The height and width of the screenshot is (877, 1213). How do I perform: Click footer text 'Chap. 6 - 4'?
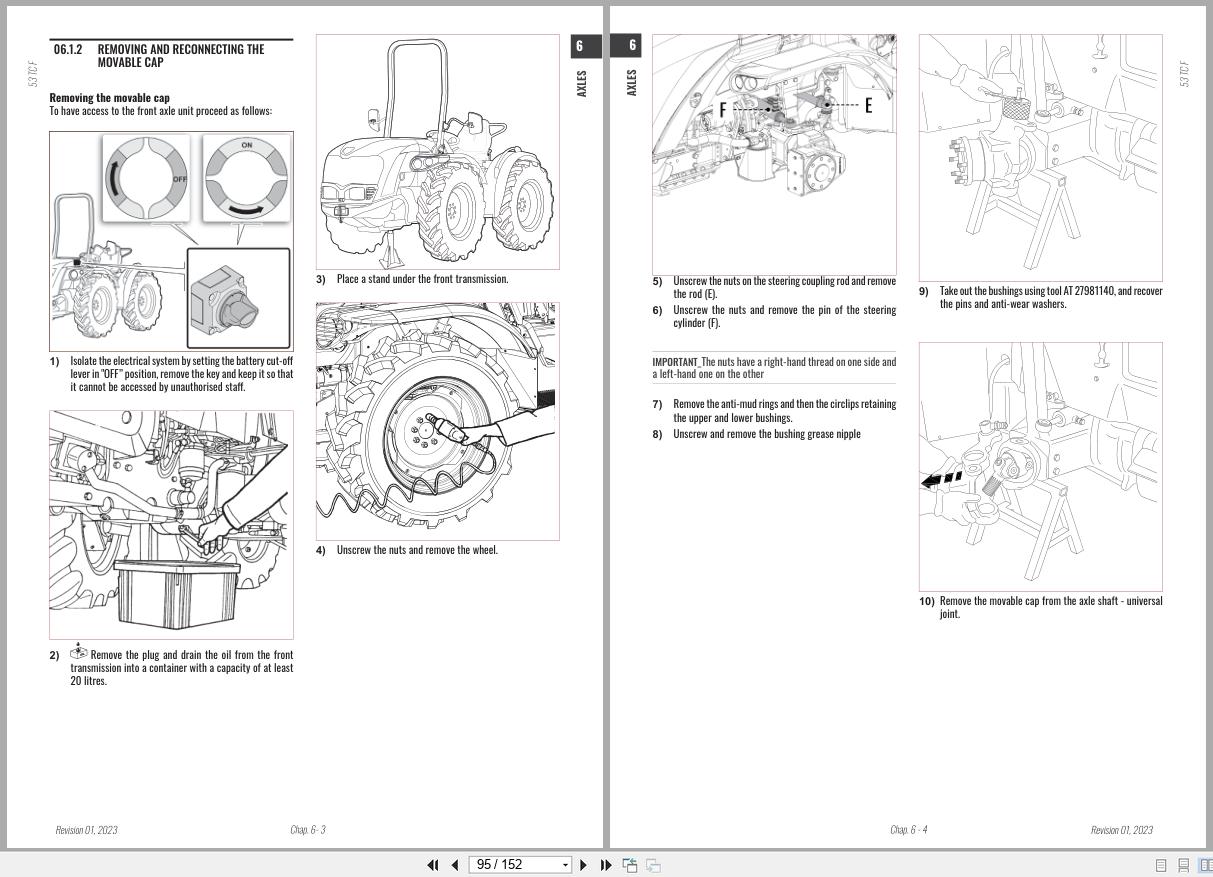[909, 830]
